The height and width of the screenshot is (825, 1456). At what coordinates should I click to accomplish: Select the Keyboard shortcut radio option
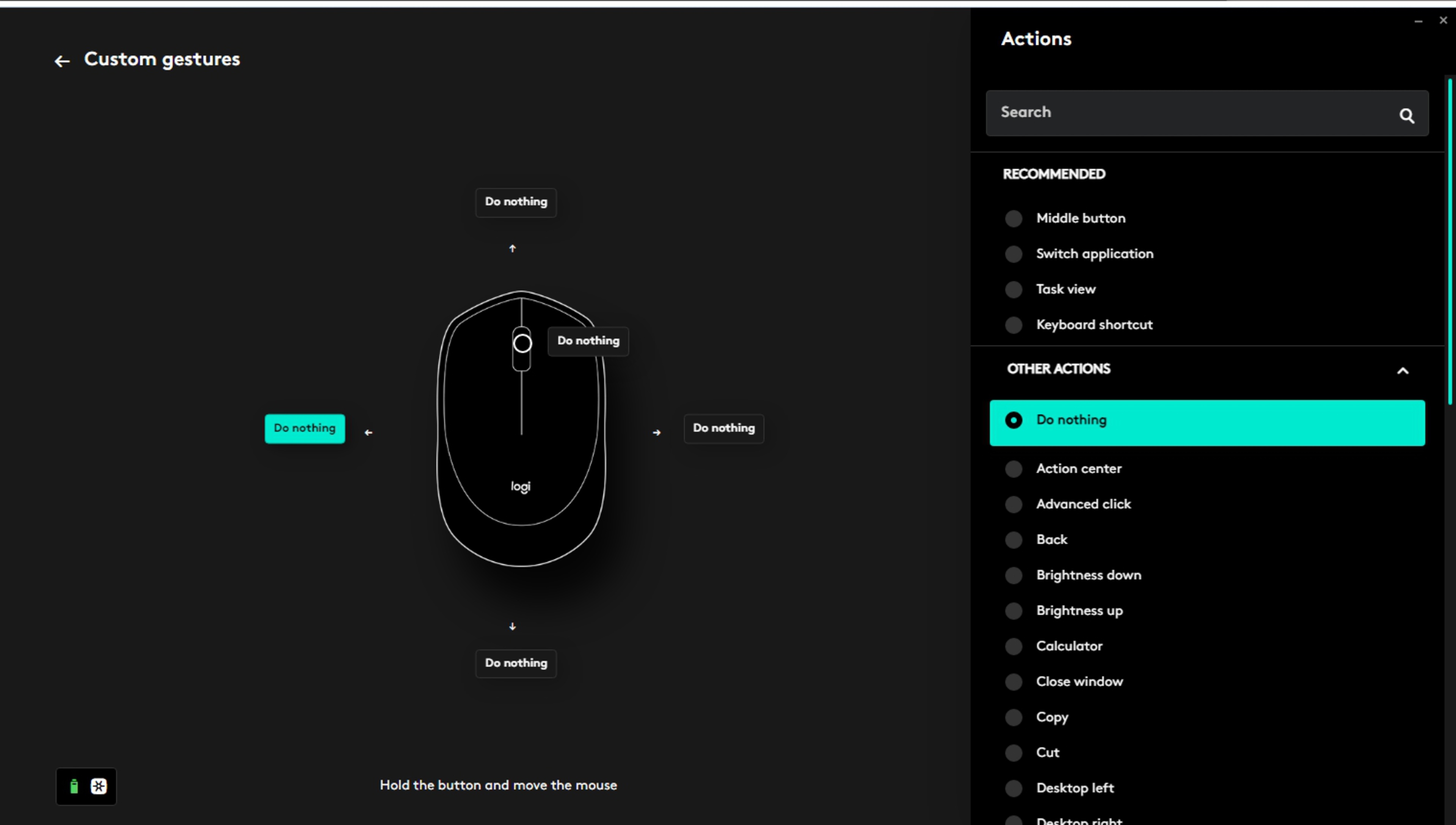[x=1014, y=325]
